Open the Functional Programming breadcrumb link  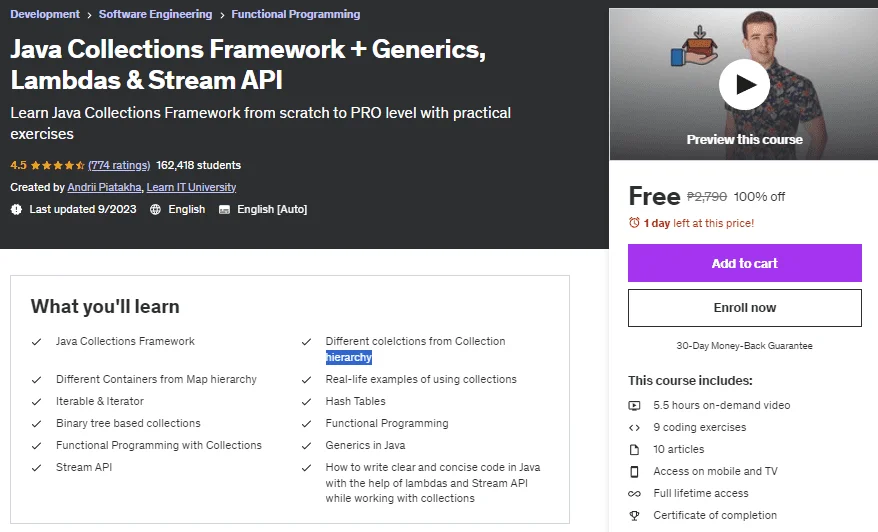click(x=296, y=14)
